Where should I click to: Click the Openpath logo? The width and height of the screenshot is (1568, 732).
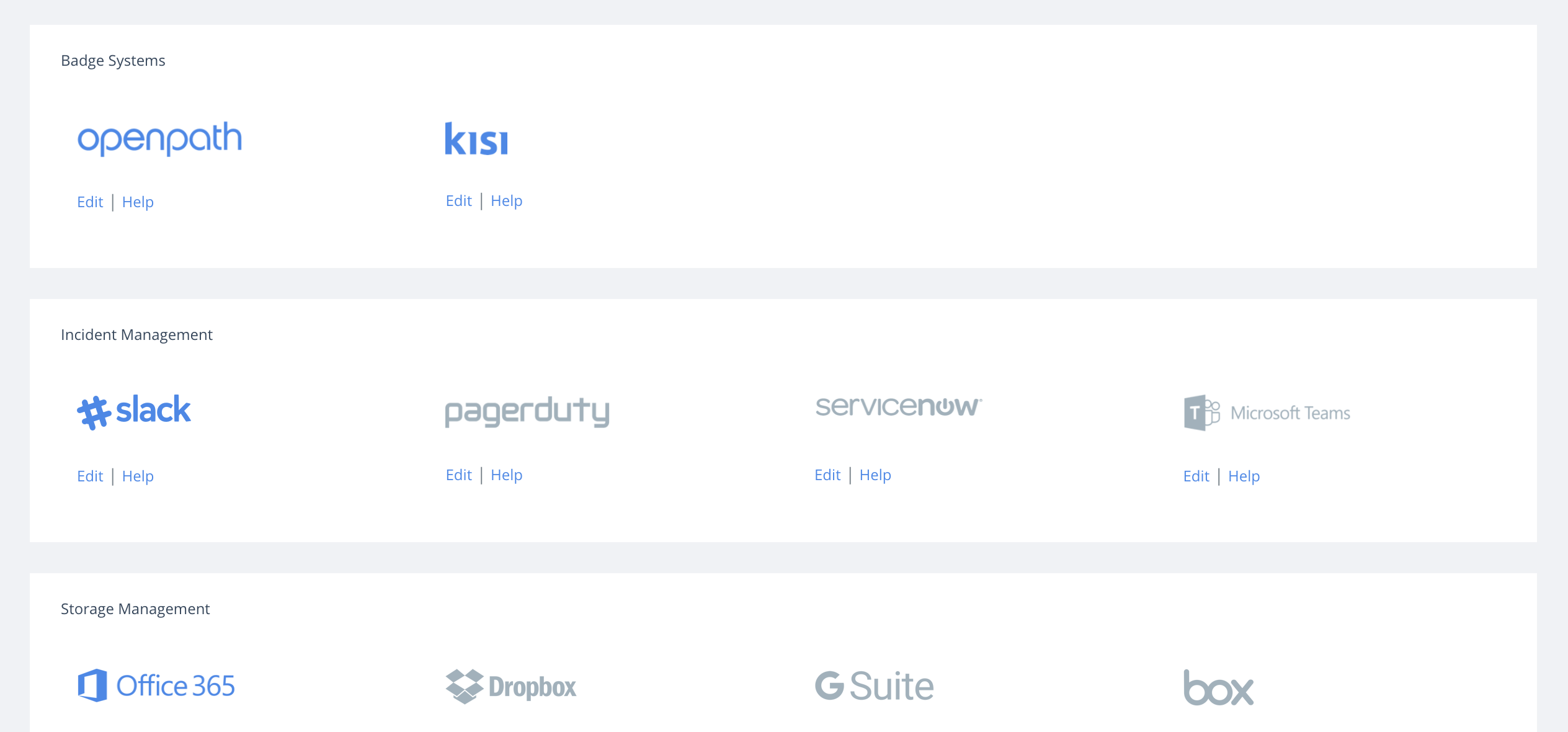point(159,138)
